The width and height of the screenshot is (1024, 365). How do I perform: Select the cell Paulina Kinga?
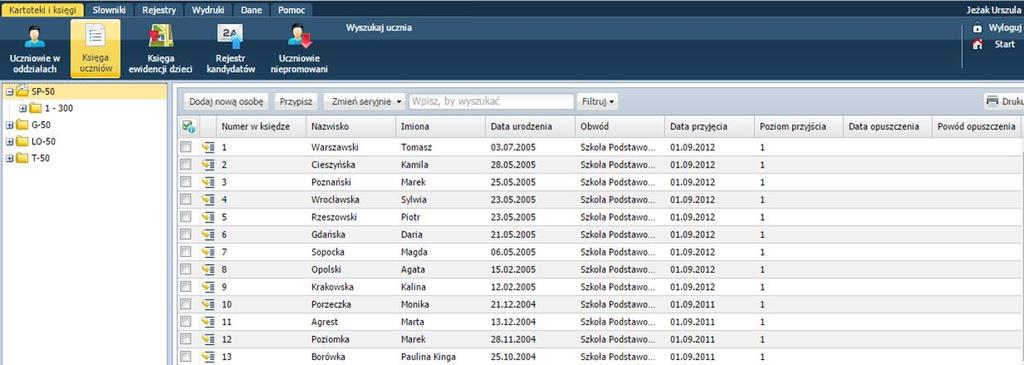[441, 357]
